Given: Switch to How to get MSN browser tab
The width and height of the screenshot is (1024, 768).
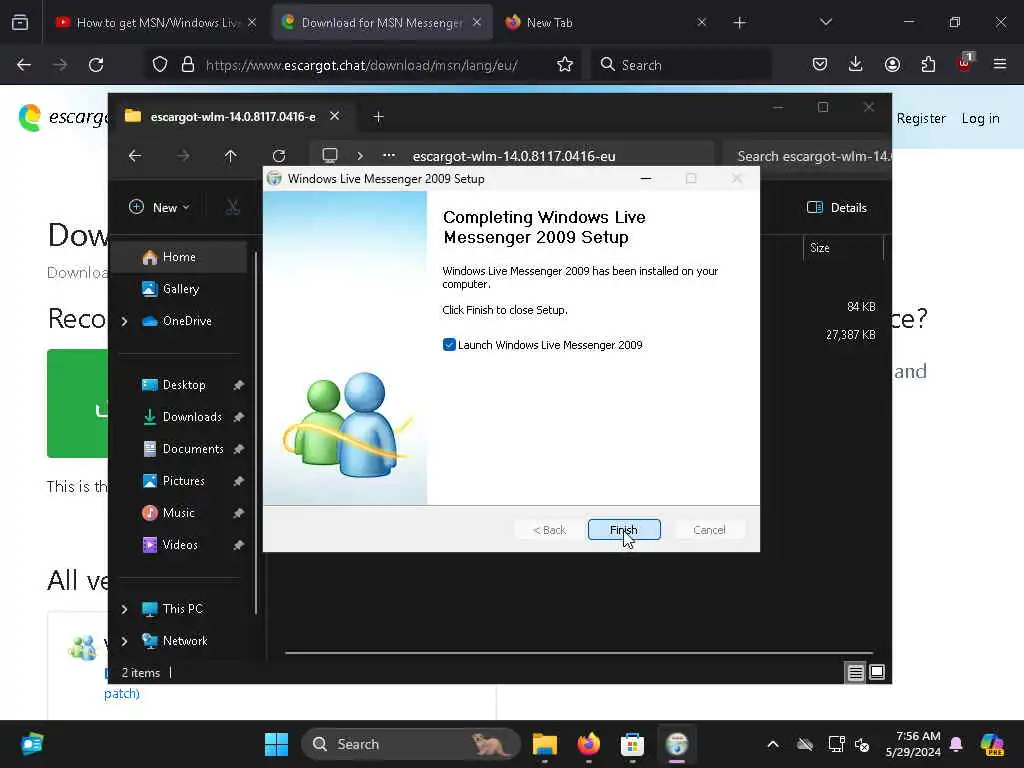Looking at the screenshot, I should pos(155,22).
